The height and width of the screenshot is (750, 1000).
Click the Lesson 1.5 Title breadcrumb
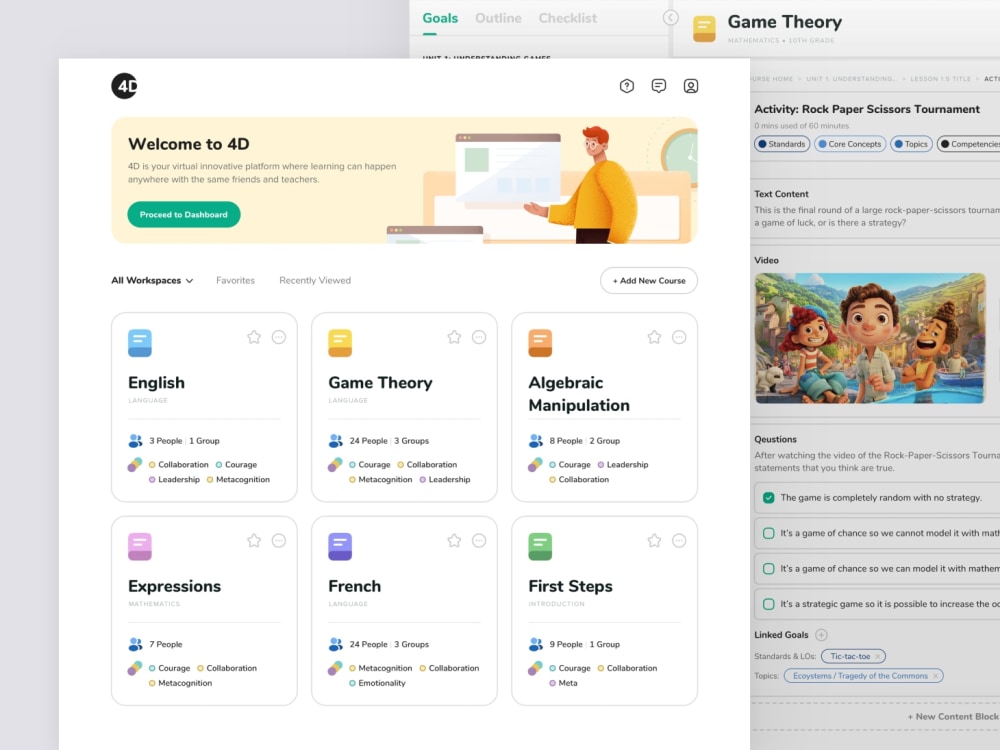coord(940,79)
